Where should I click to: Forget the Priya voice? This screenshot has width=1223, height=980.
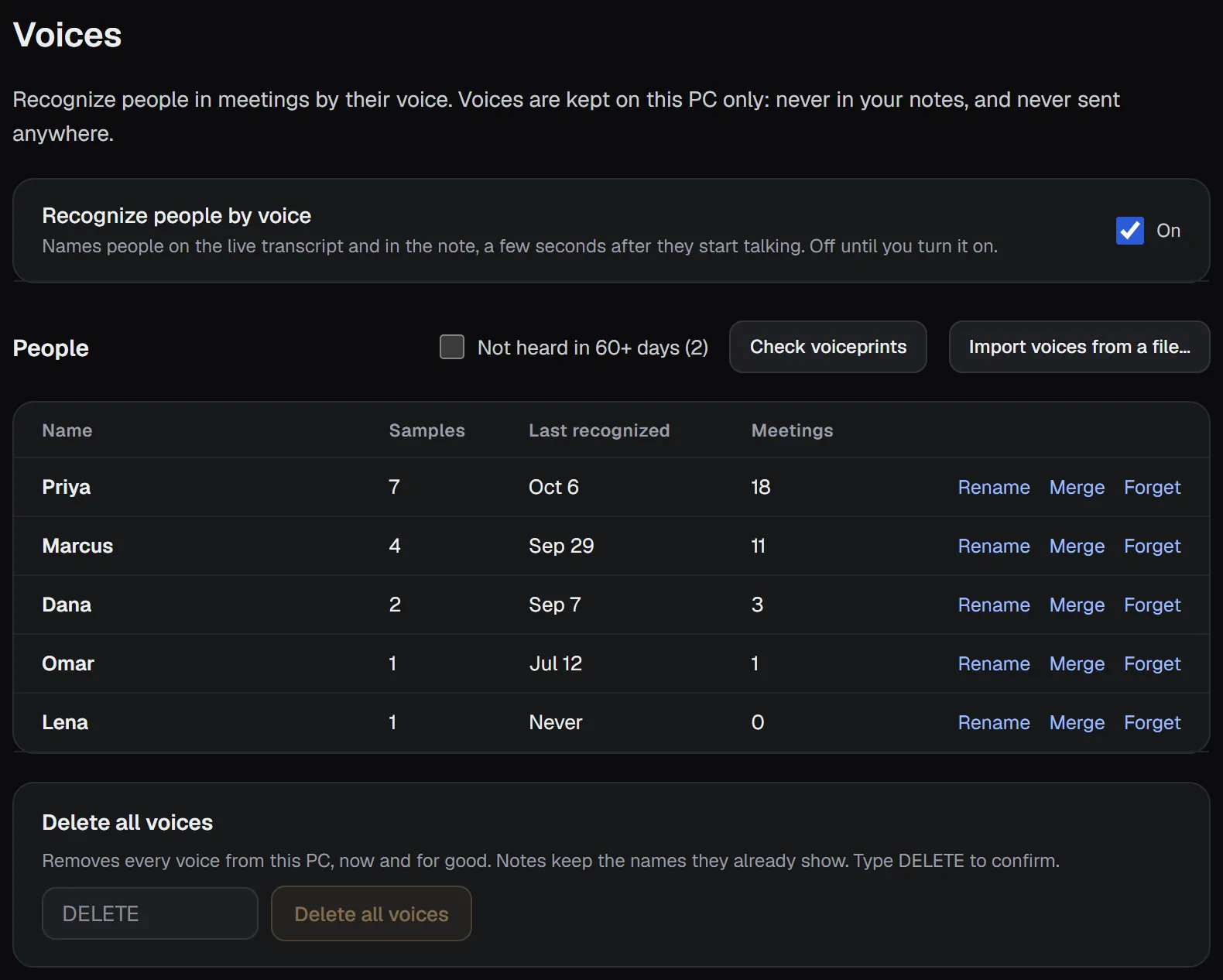coord(1153,487)
